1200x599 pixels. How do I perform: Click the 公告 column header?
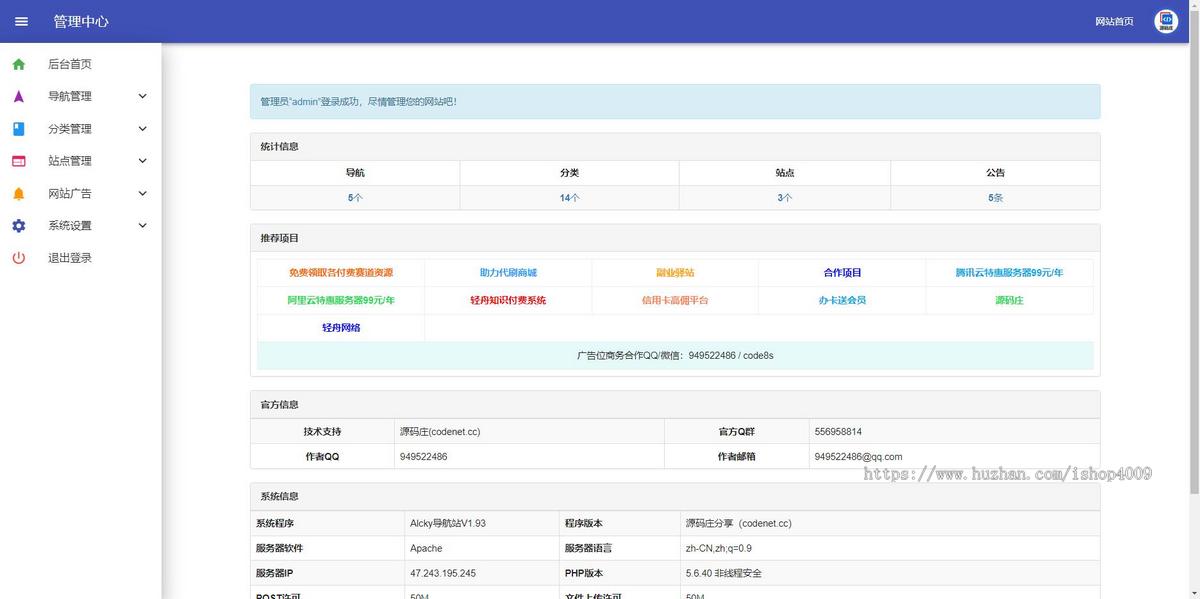[995, 173]
